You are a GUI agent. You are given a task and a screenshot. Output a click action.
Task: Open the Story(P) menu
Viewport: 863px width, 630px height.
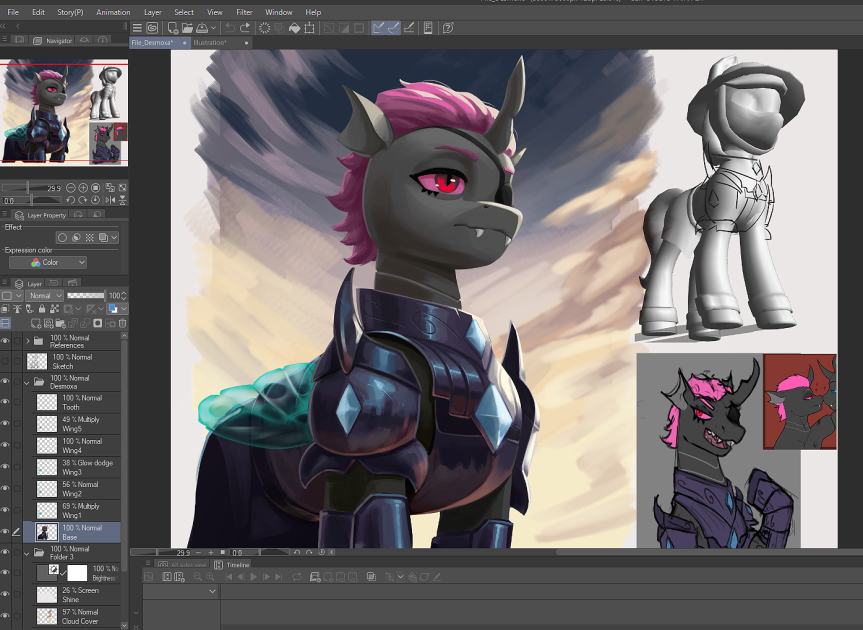click(x=70, y=12)
